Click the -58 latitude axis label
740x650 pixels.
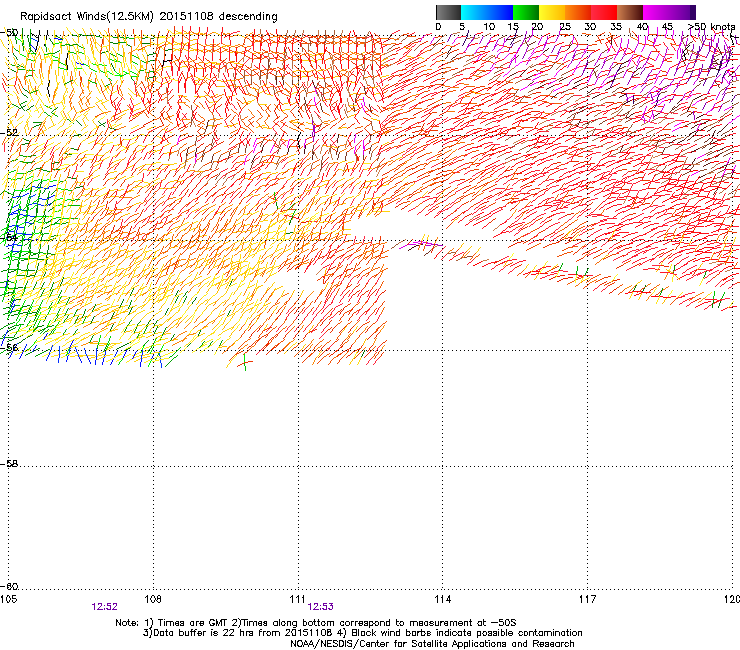pos(9,464)
